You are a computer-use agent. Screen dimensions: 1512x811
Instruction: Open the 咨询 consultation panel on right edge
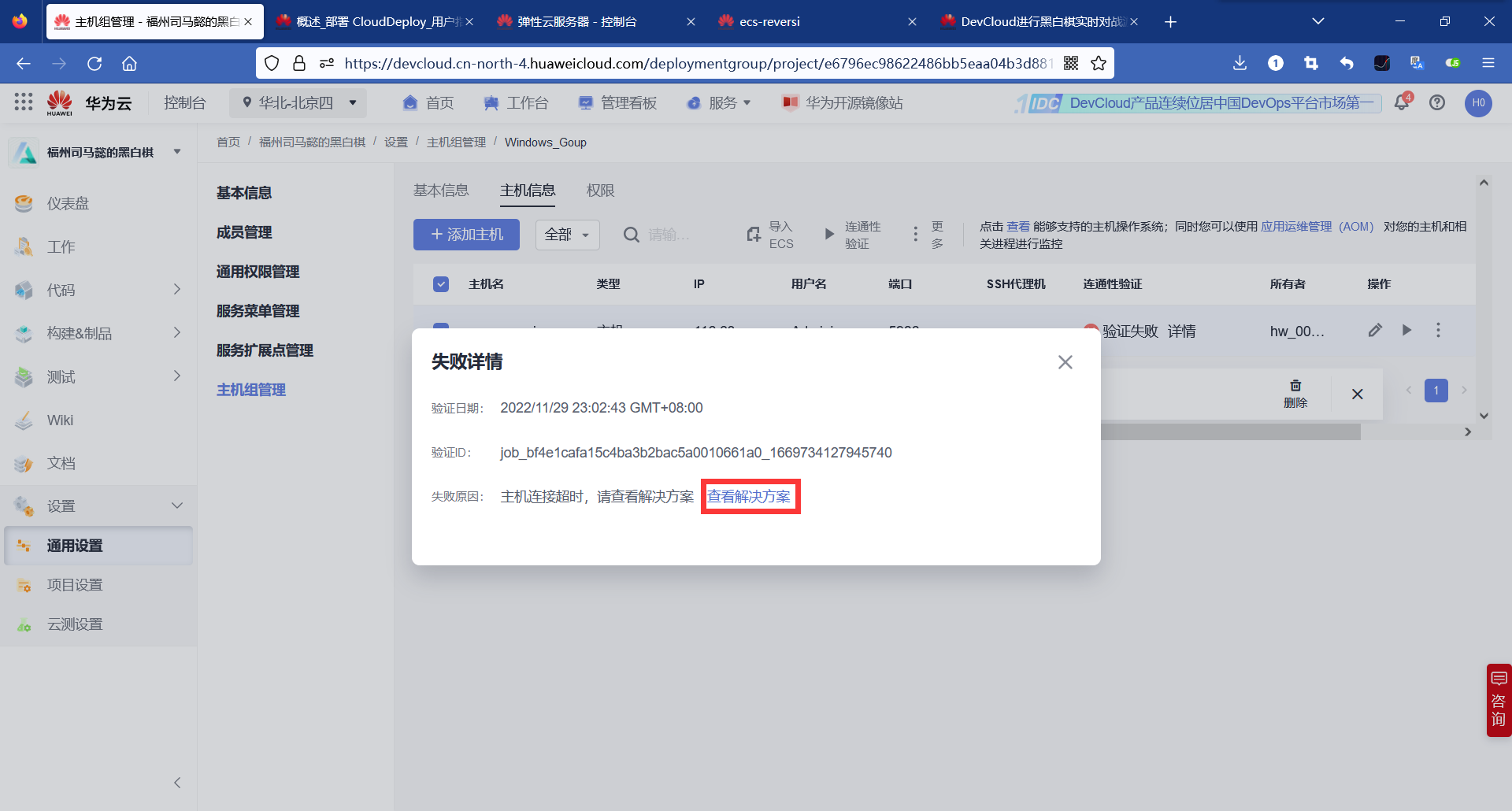1497,701
